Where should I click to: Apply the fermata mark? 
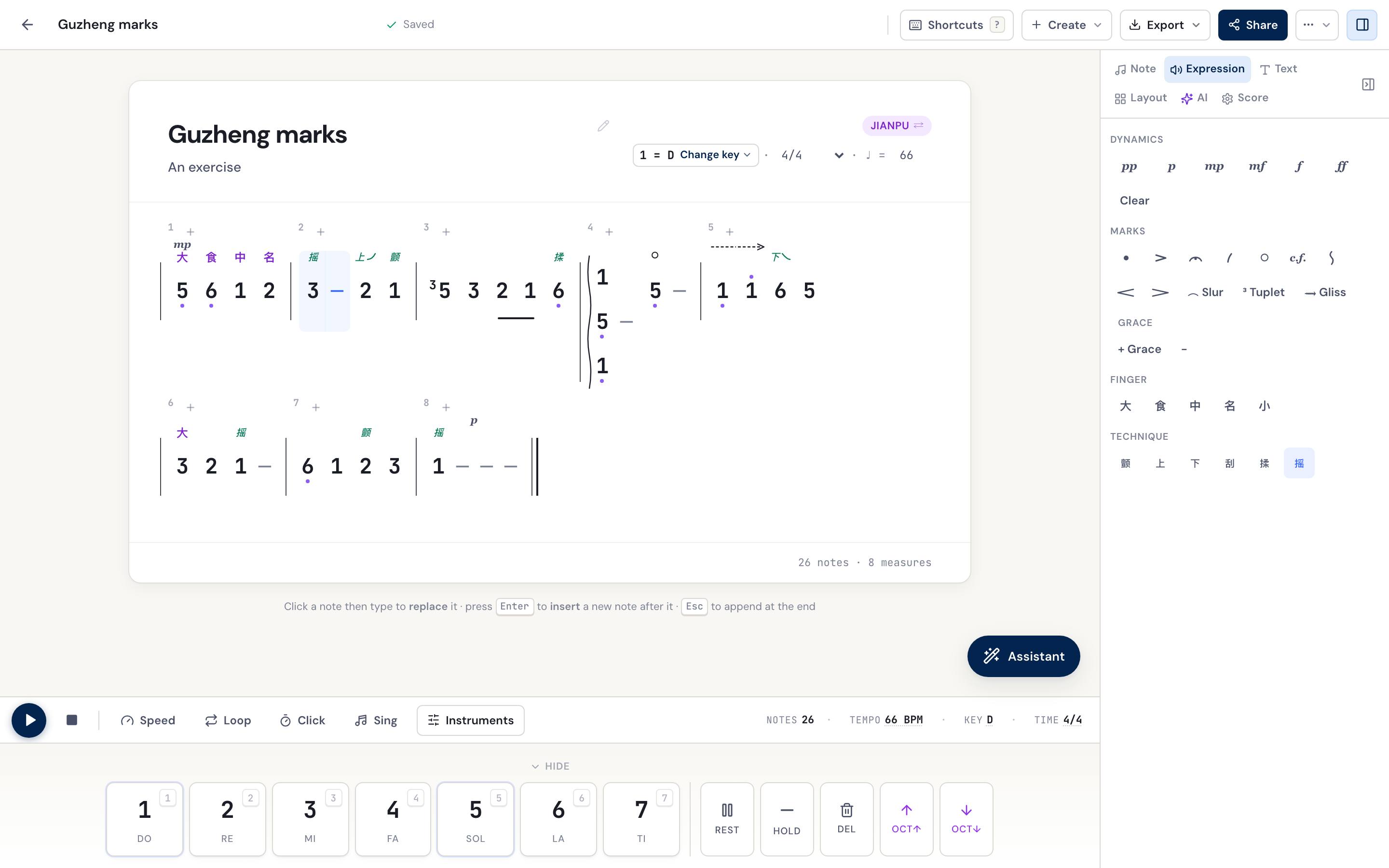pos(1195,258)
